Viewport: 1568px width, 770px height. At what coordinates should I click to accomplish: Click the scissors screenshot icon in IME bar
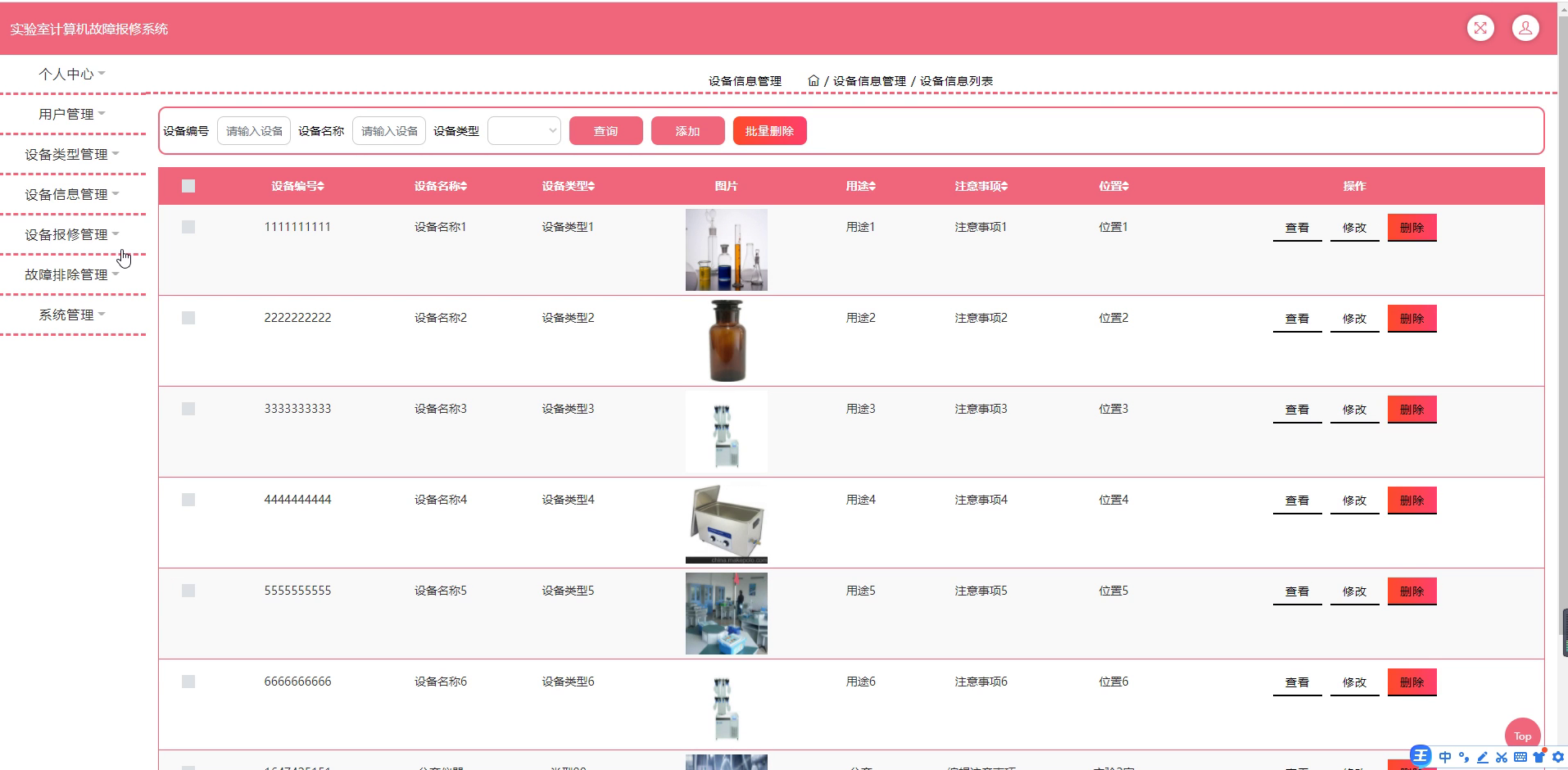(x=1502, y=757)
